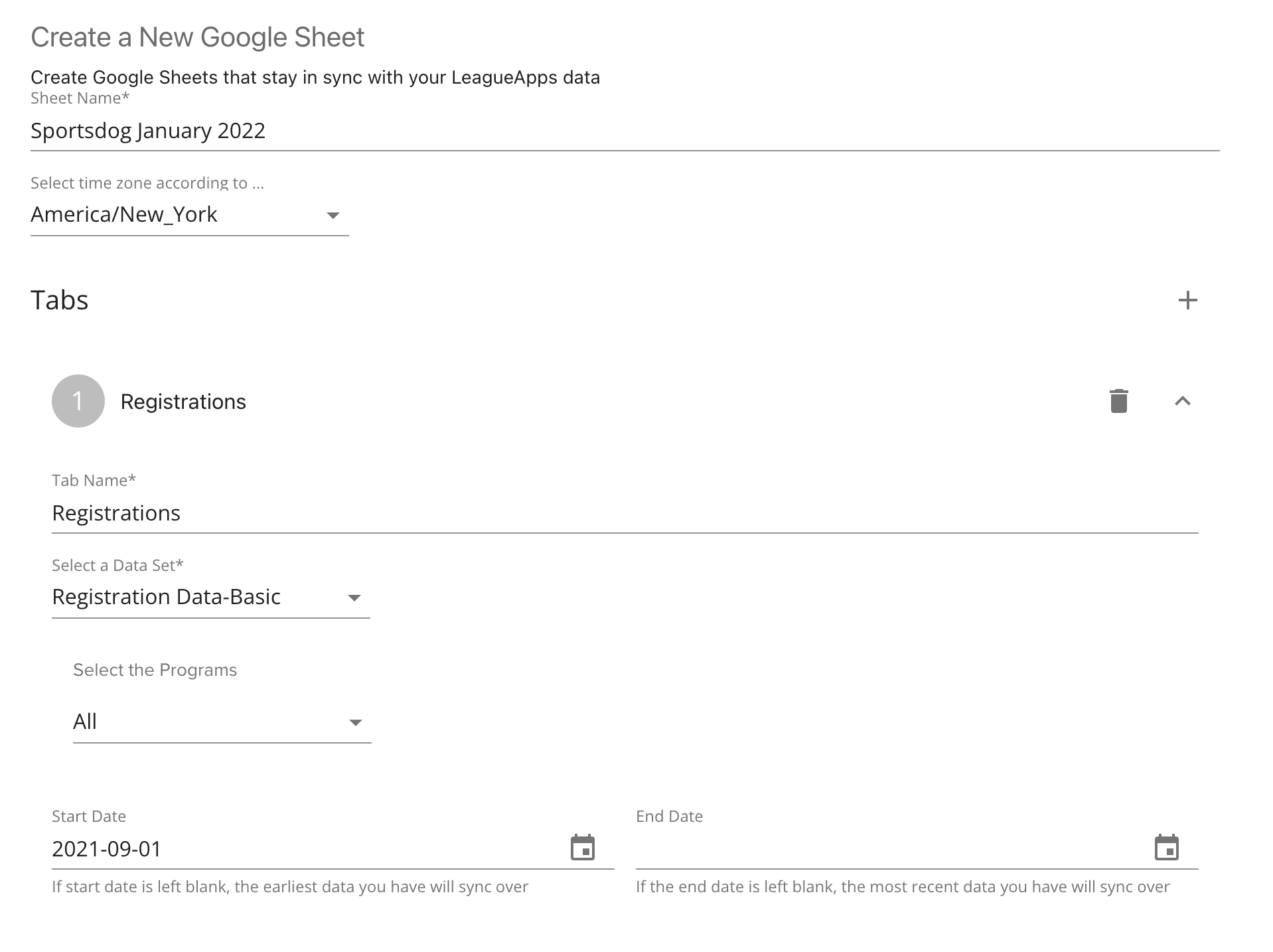Select the Start Date value 2021-09-01

tap(107, 848)
